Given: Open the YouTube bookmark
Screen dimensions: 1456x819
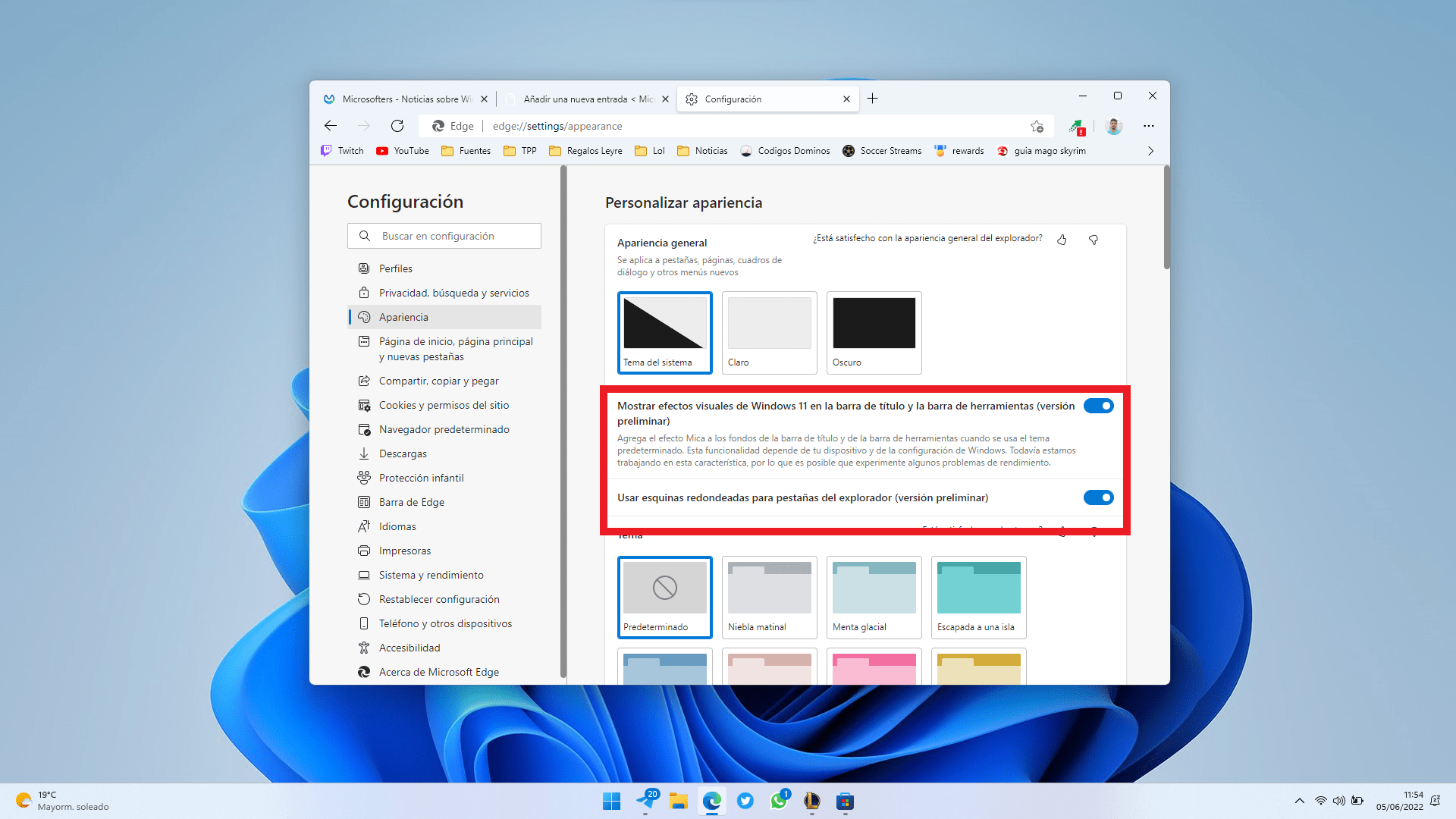Looking at the screenshot, I should coord(402,150).
